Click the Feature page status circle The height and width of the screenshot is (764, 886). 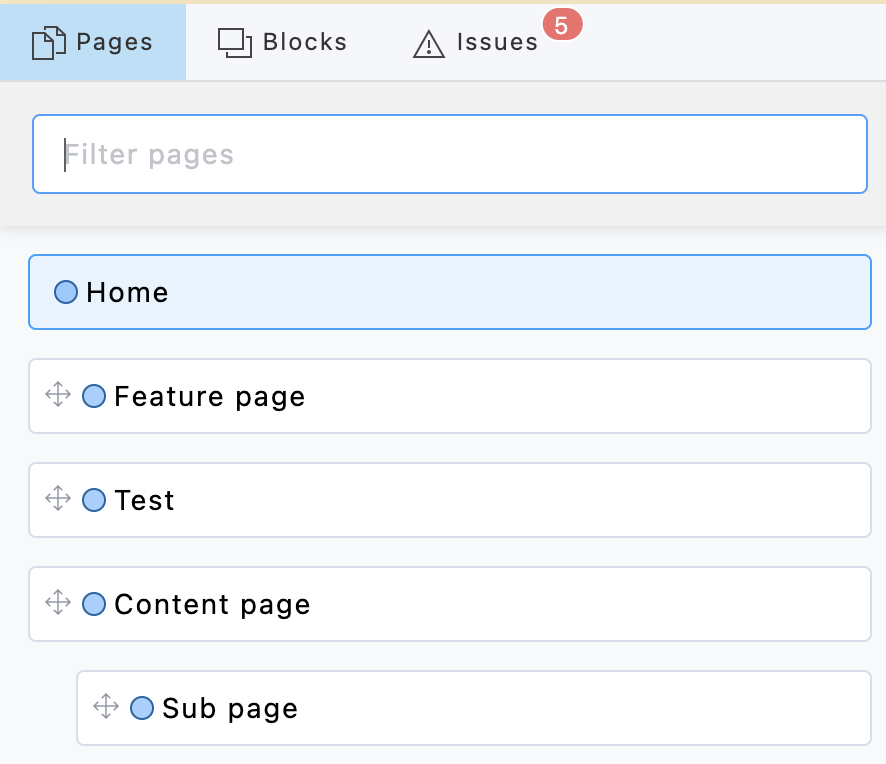(94, 396)
